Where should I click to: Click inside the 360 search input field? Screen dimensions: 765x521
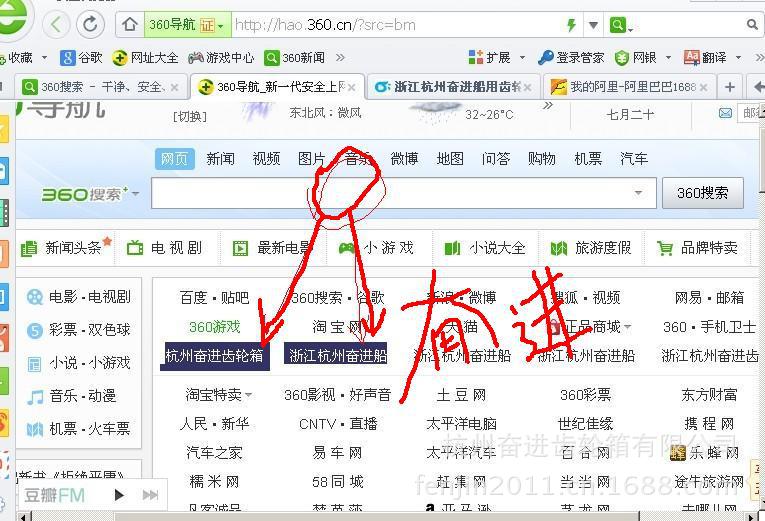coord(403,193)
